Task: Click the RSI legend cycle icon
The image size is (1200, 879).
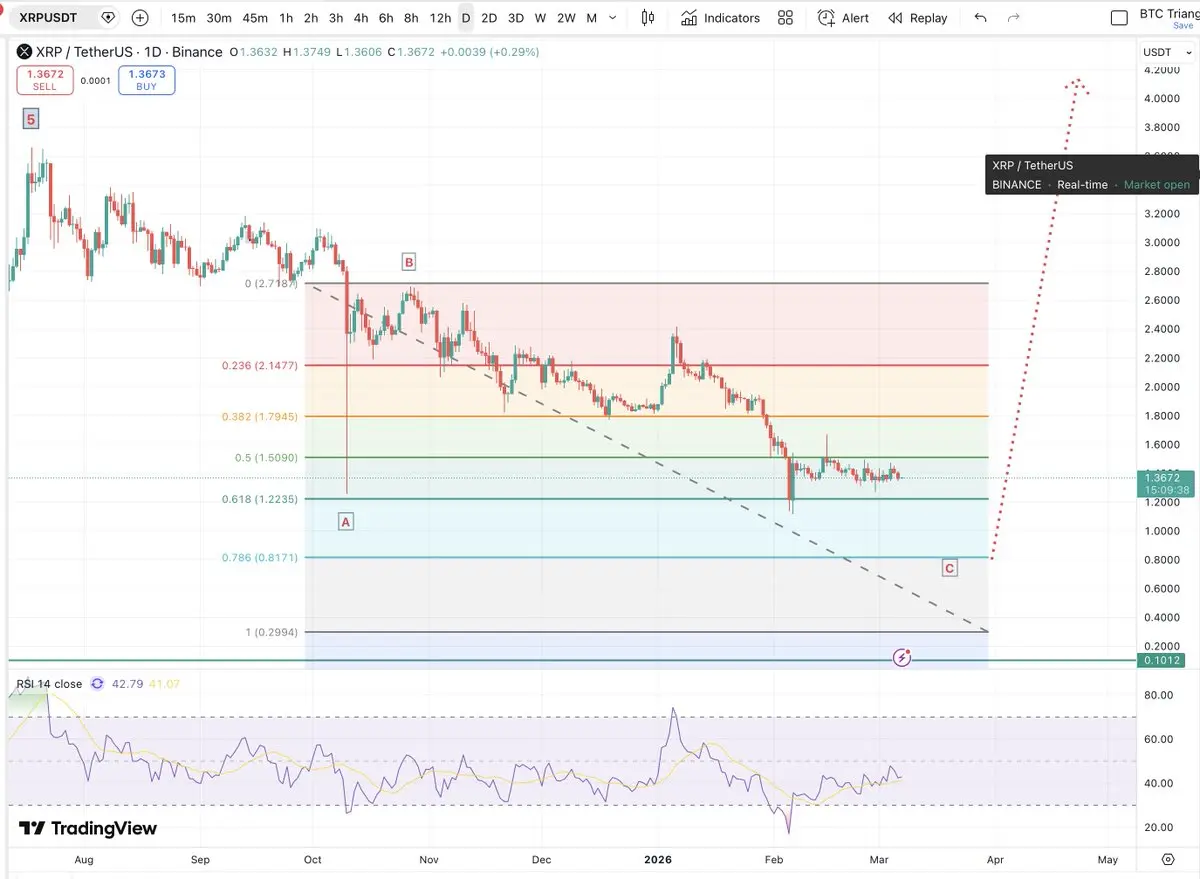Action: coord(98,684)
